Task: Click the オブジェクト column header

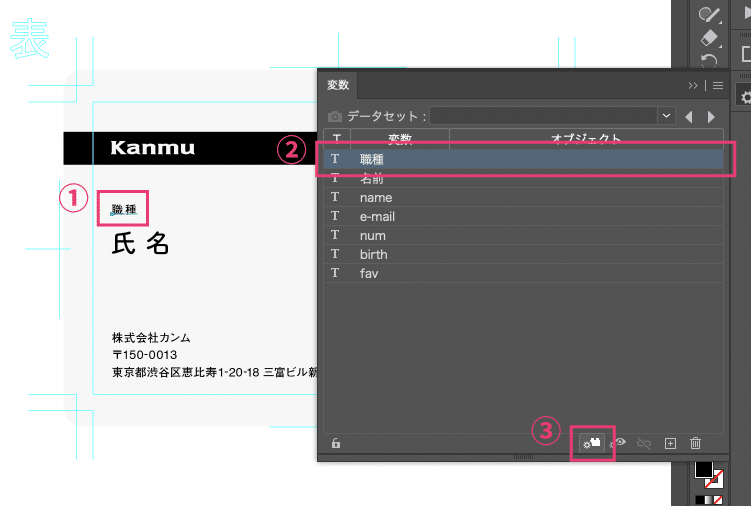Action: [x=586, y=136]
